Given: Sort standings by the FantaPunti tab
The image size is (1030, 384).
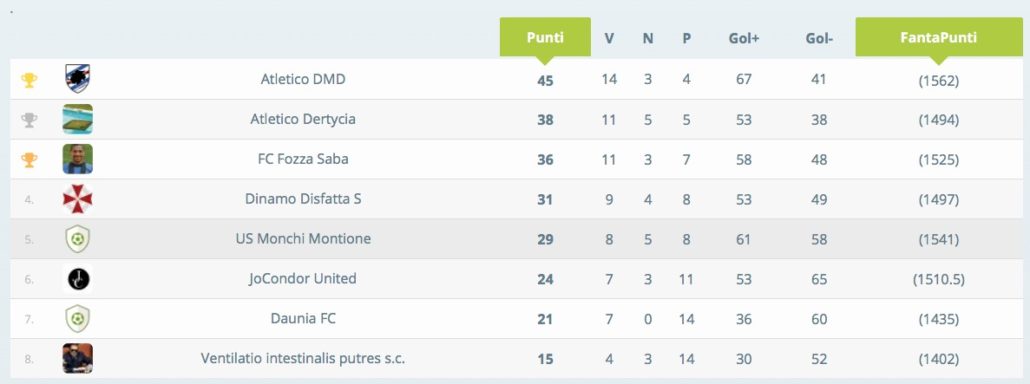Looking at the screenshot, I should pos(939,38).
